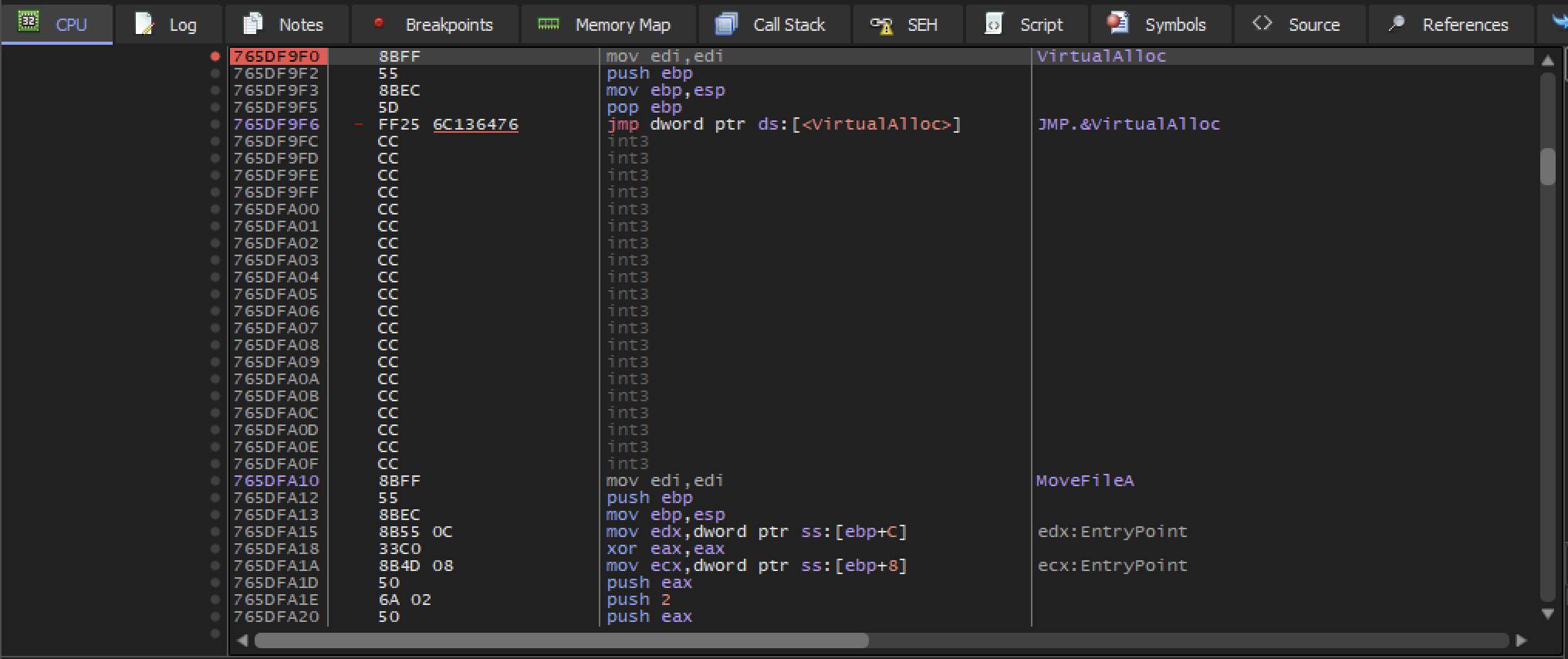Click the Source angle brackets icon
This screenshot has width=1568, height=659.
coord(1262,23)
